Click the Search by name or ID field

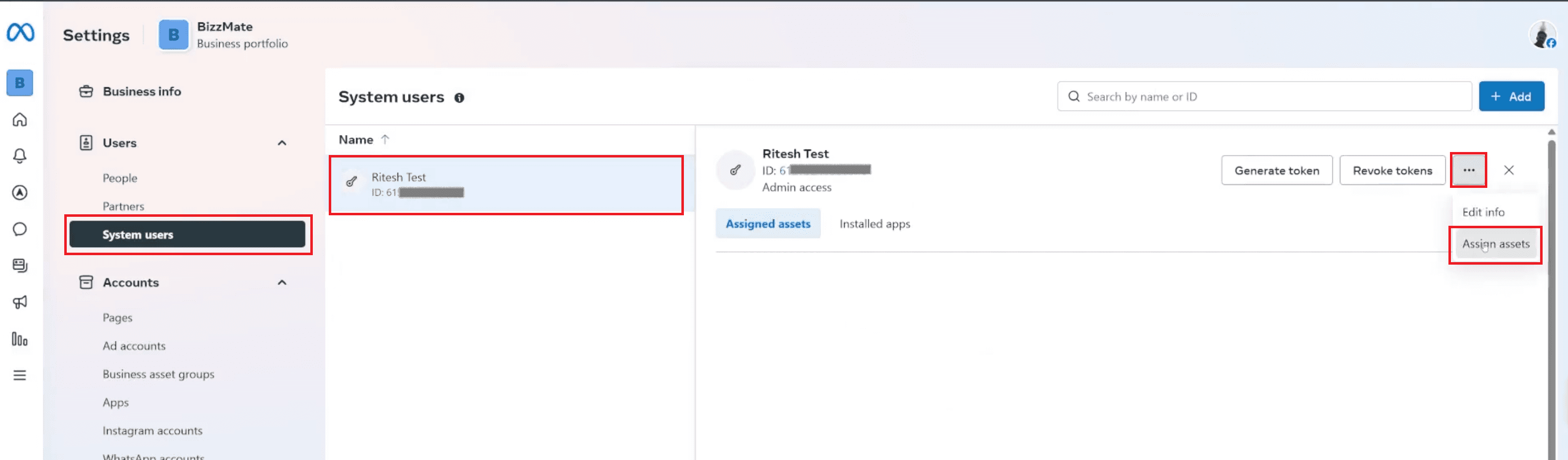coord(1264,96)
